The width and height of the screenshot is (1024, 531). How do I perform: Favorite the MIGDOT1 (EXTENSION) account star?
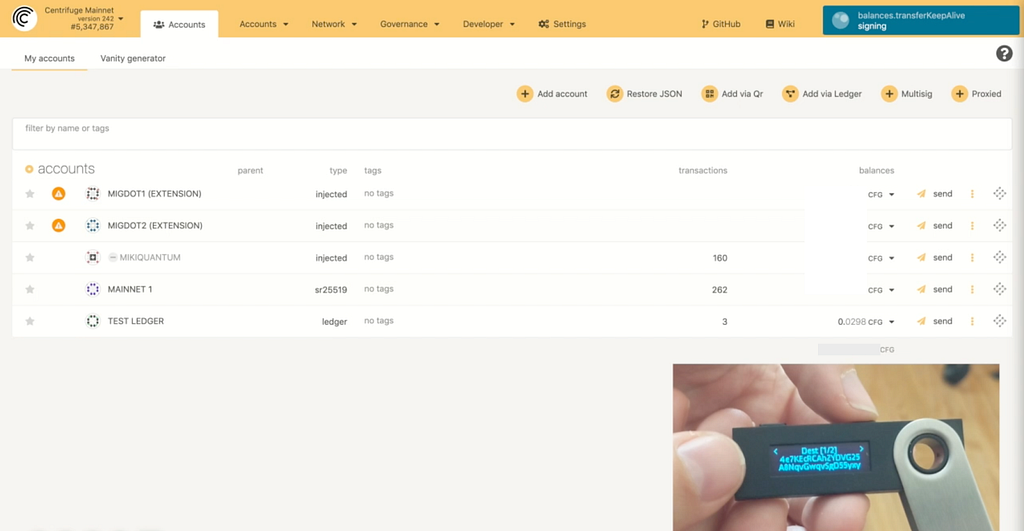point(30,194)
